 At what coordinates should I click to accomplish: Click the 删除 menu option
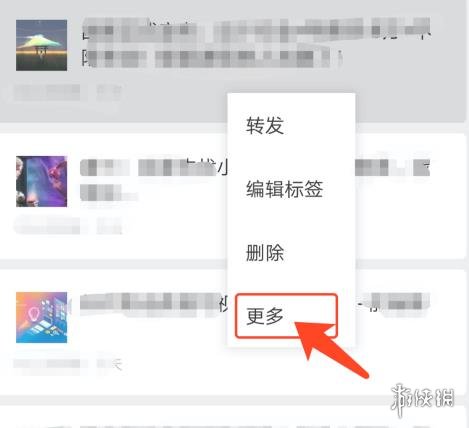pos(265,253)
